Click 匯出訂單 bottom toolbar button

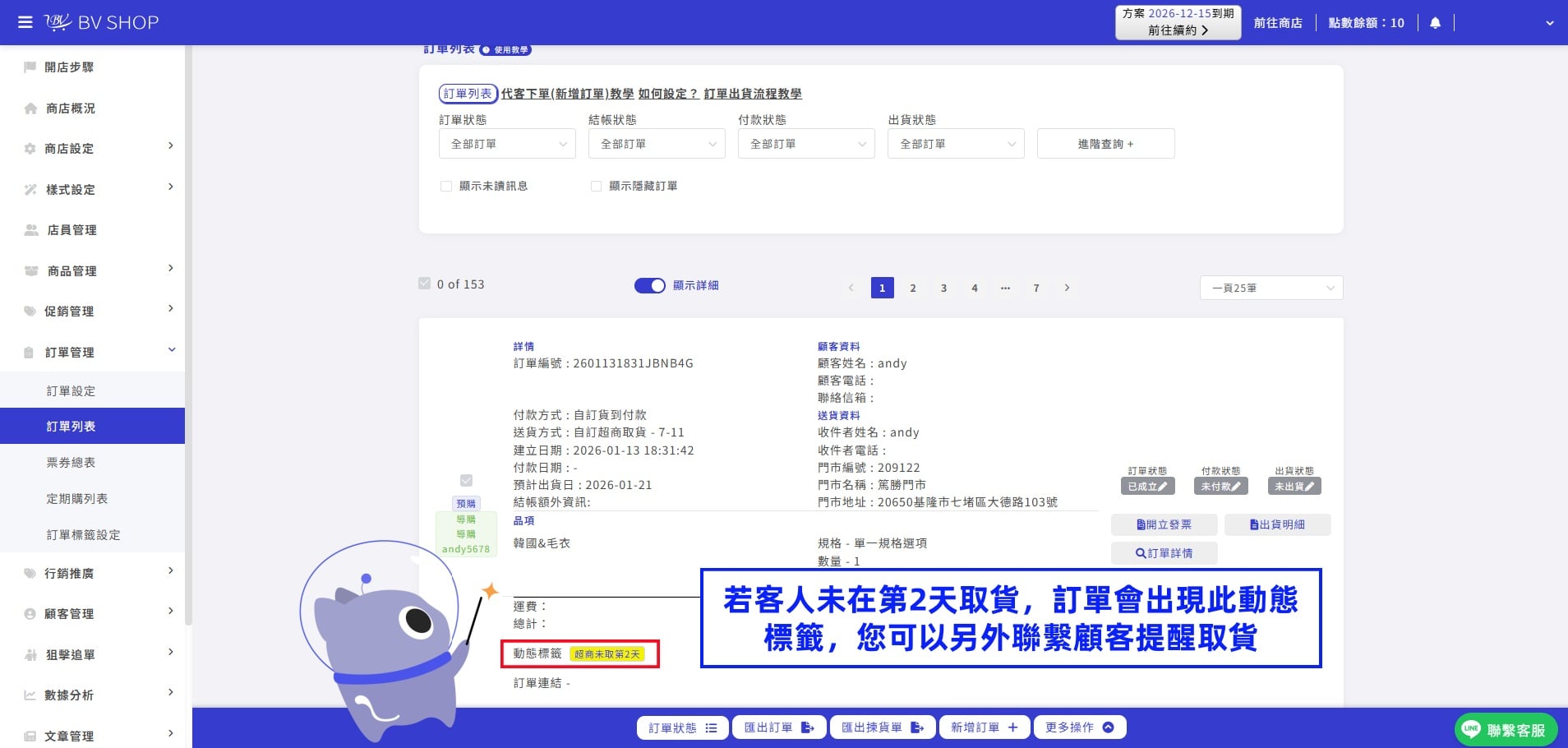point(778,727)
